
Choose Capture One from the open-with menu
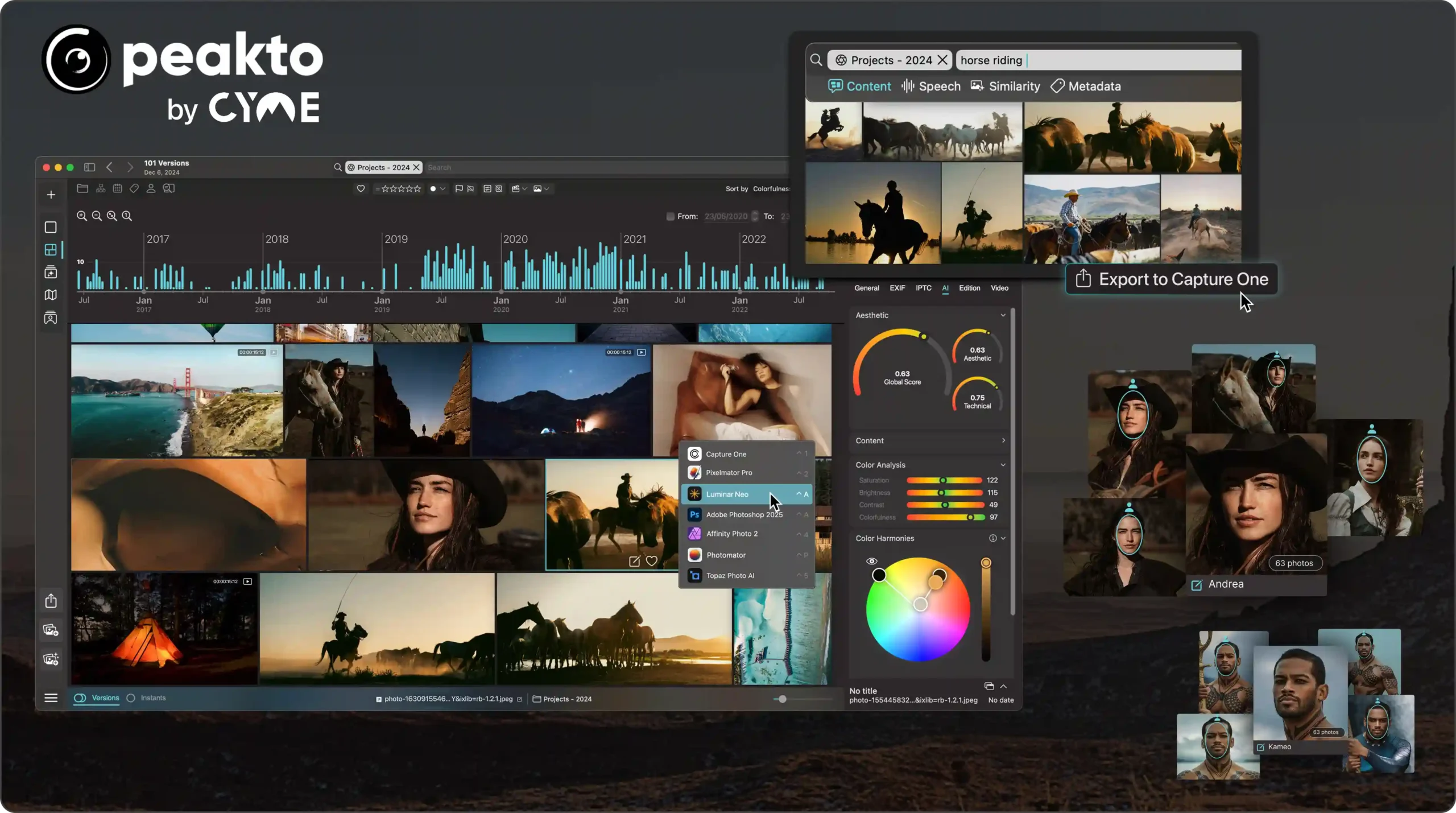point(747,454)
